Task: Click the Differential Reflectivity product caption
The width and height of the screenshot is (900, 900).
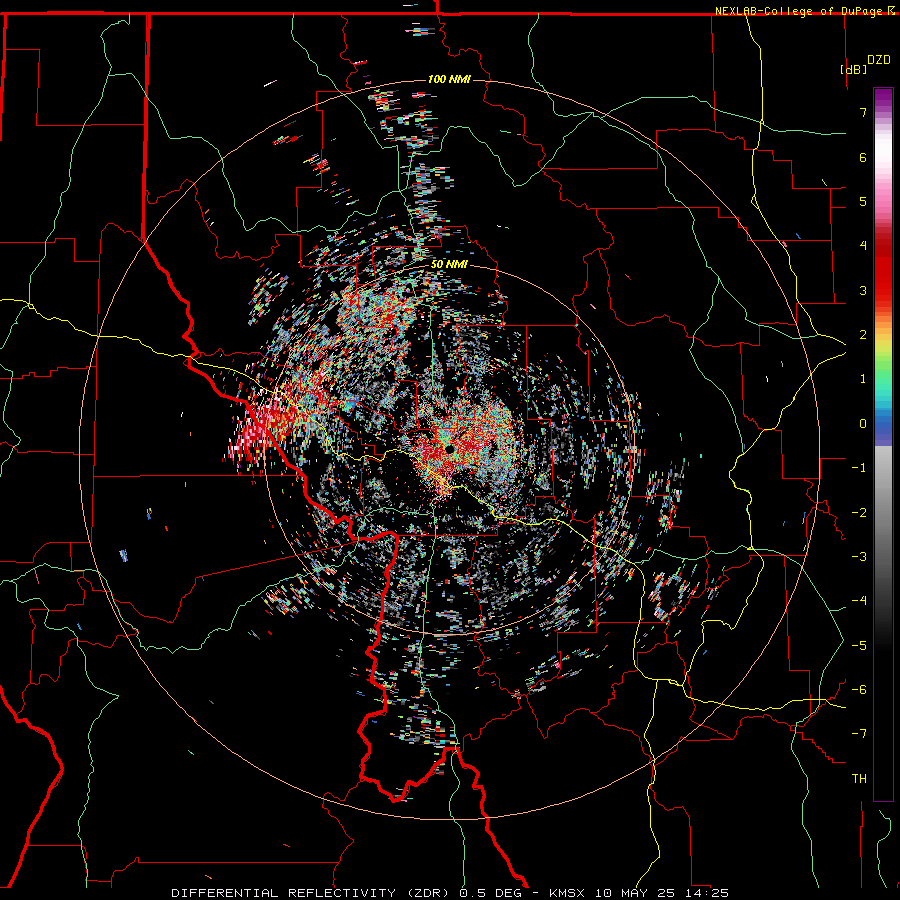Action: point(450,893)
